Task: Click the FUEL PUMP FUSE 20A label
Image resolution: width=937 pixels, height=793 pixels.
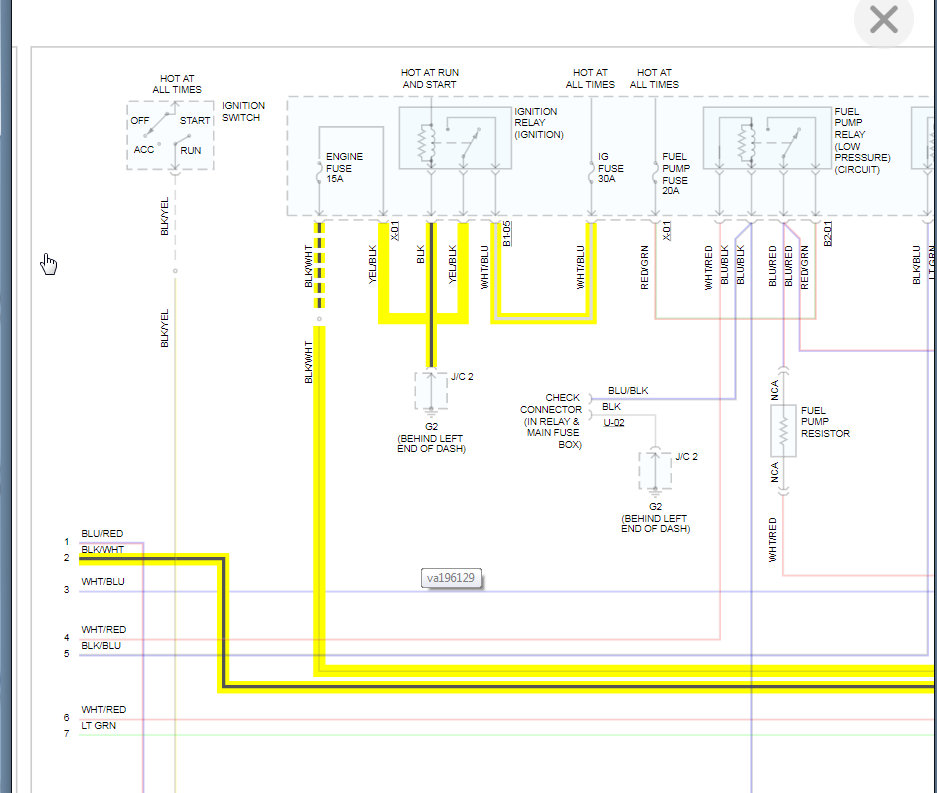Action: pos(675,173)
